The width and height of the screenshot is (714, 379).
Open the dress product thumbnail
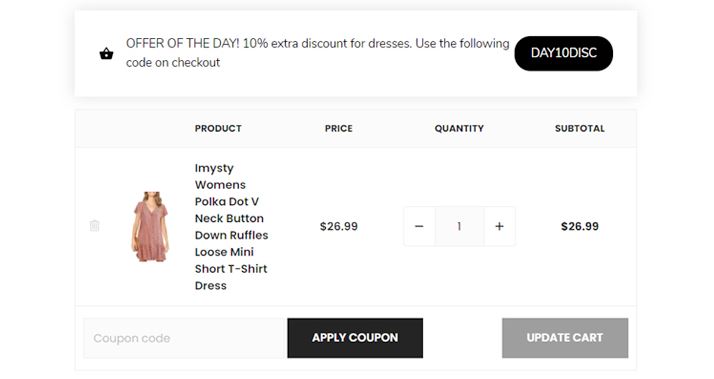click(x=150, y=226)
